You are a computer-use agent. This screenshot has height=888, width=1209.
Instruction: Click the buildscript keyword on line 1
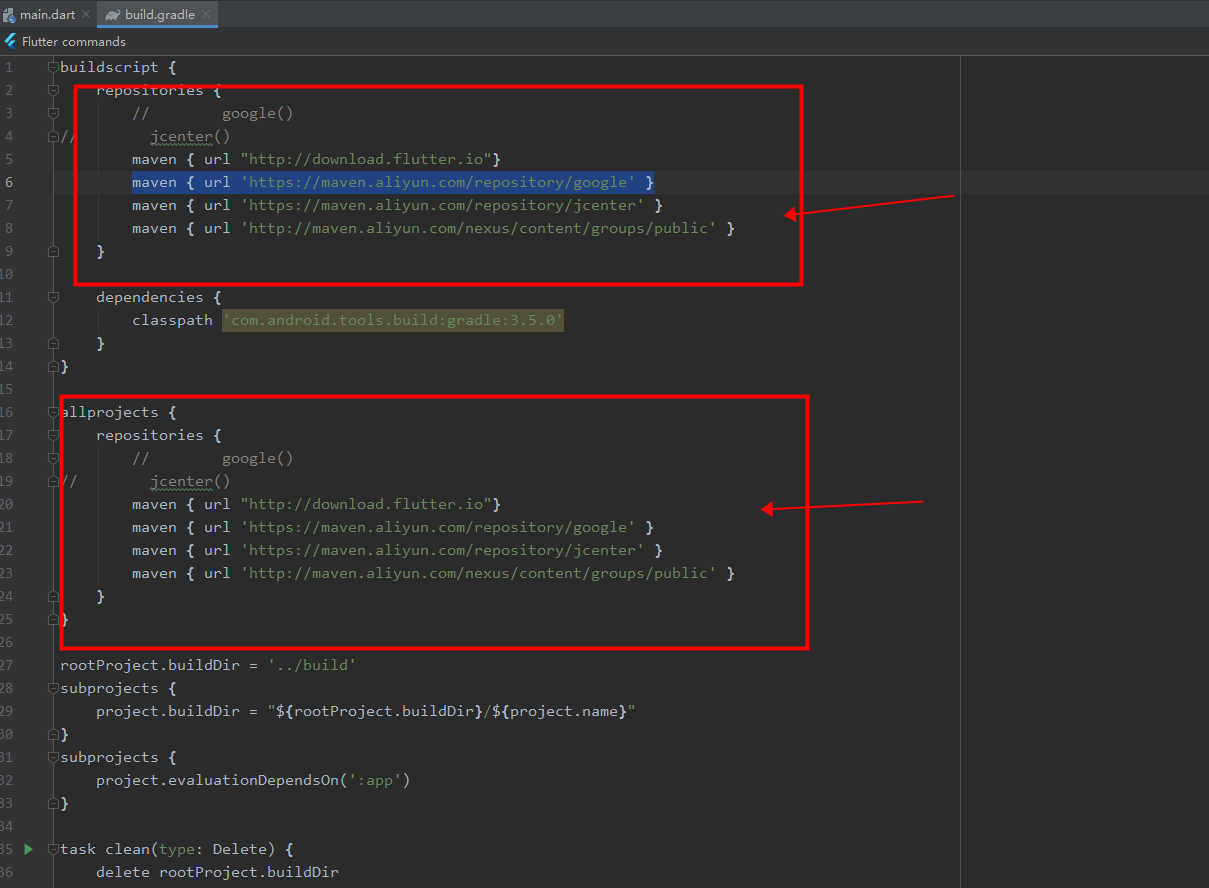pos(109,67)
